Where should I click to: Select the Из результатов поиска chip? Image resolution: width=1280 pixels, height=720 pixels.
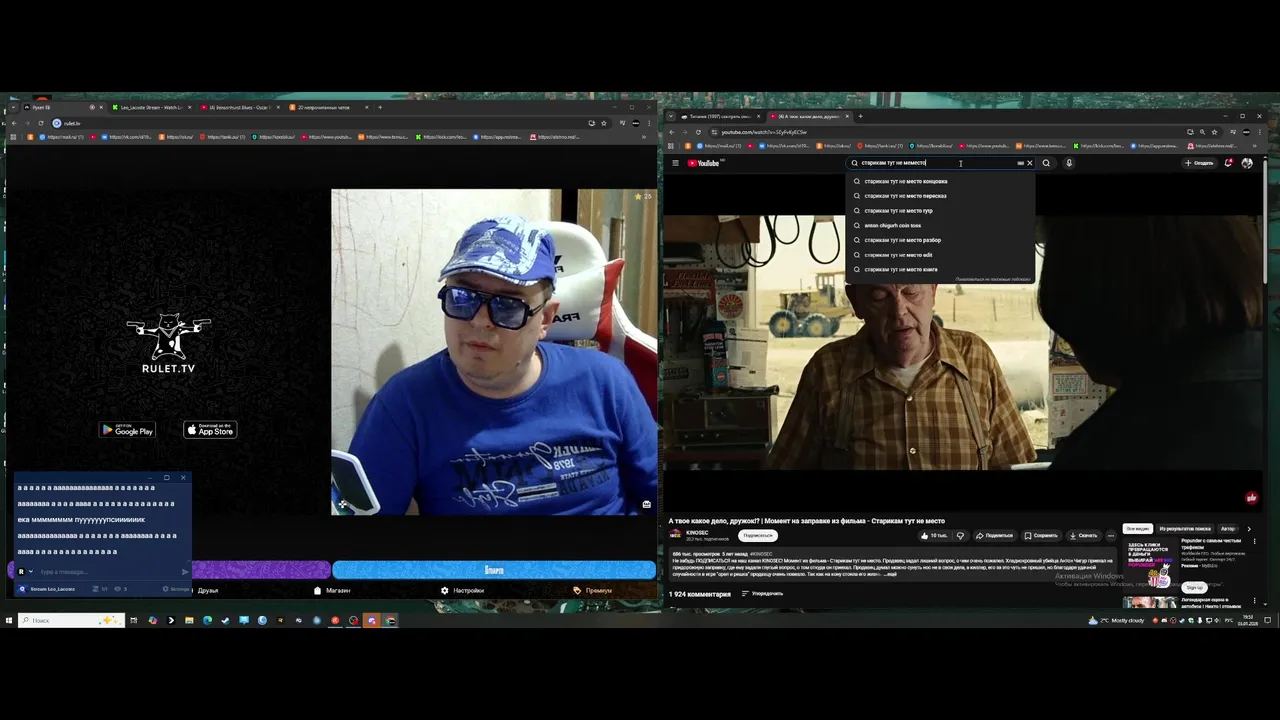click(x=1184, y=528)
